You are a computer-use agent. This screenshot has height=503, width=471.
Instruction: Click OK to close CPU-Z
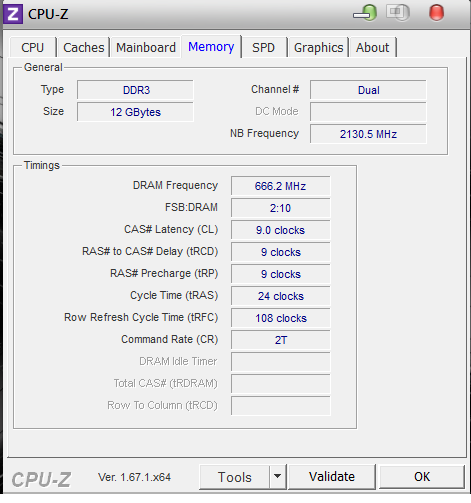pyautogui.click(x=422, y=477)
